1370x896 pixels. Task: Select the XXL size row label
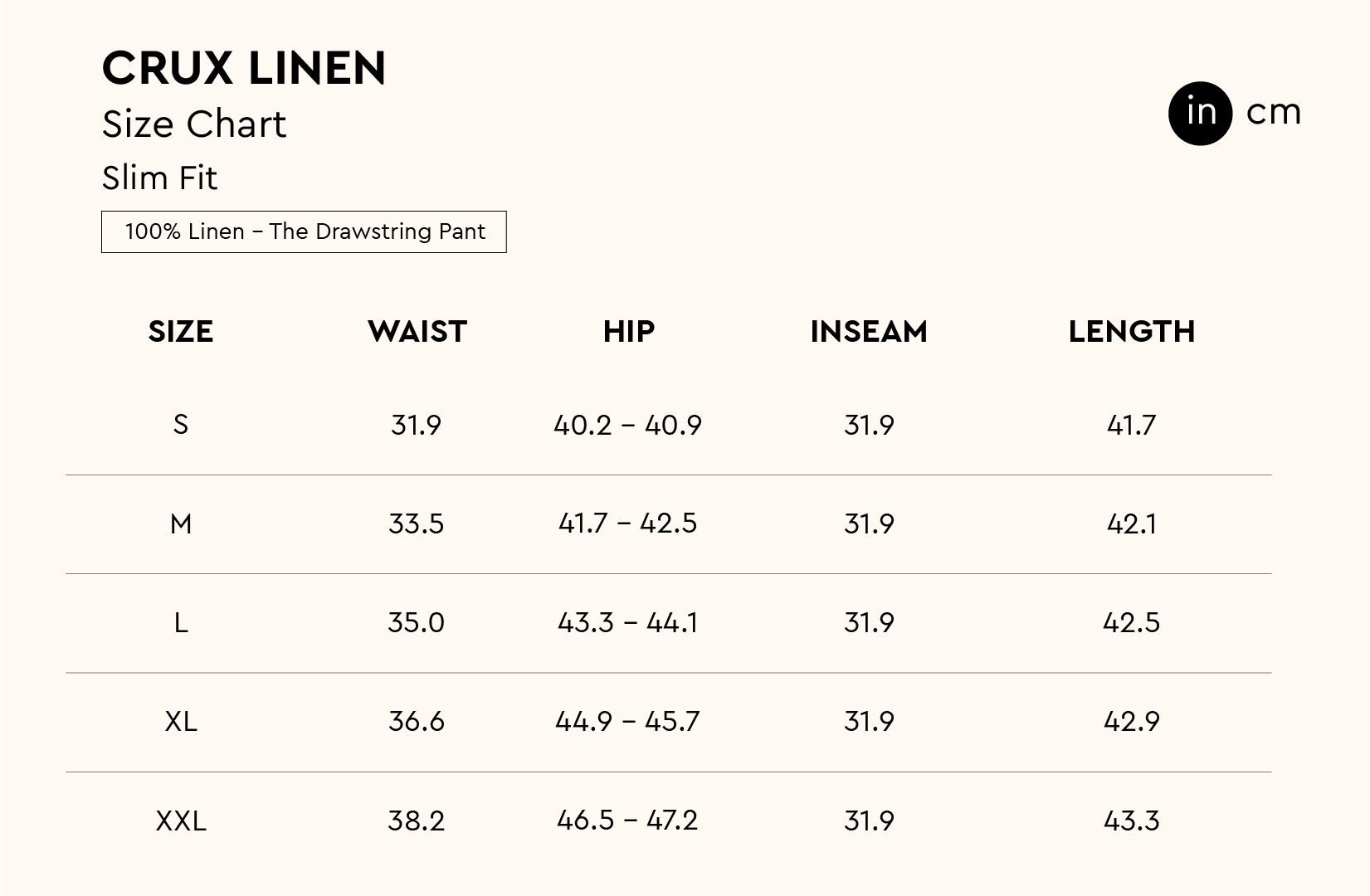tap(181, 821)
